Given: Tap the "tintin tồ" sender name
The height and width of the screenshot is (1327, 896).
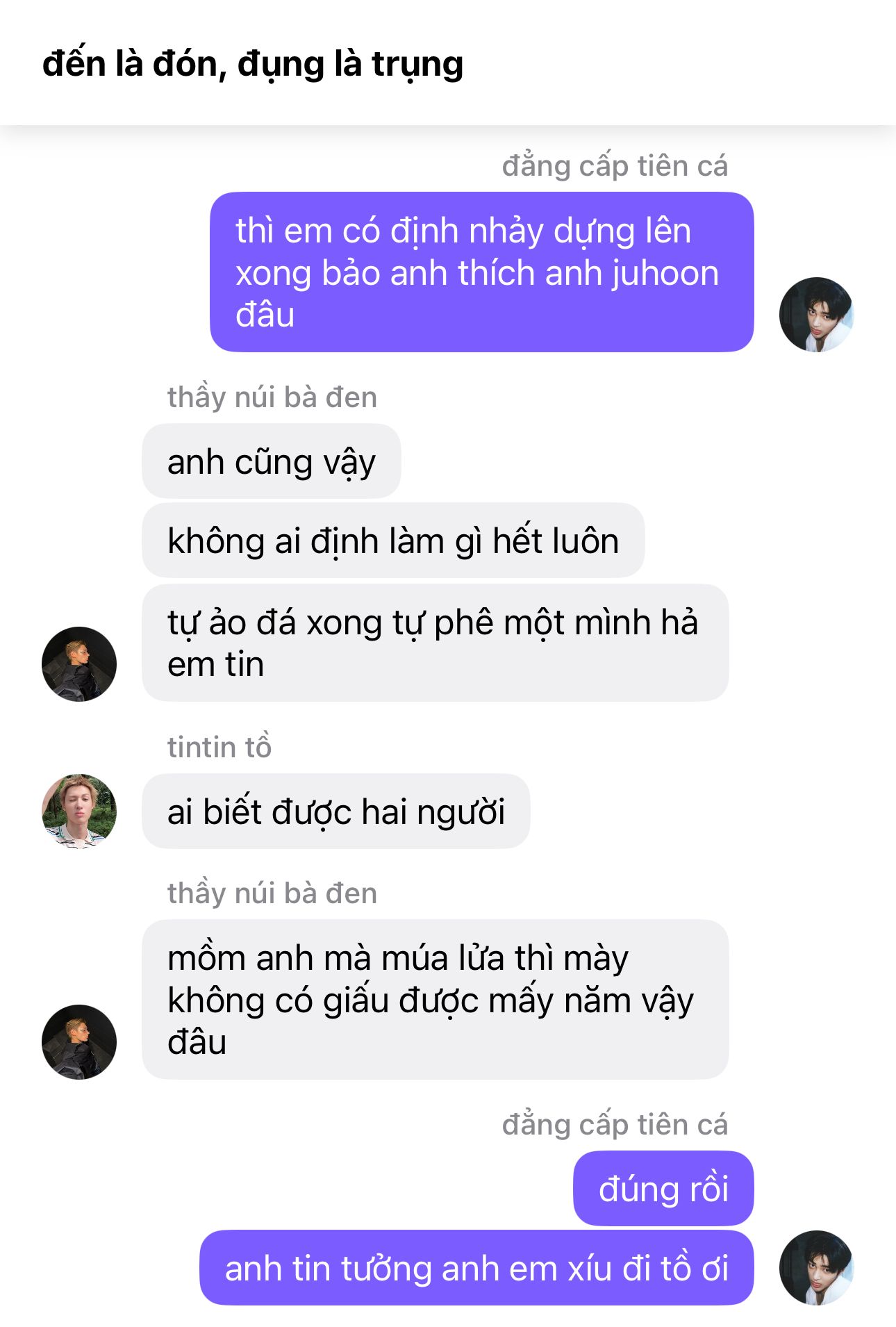Looking at the screenshot, I should 219,747.
